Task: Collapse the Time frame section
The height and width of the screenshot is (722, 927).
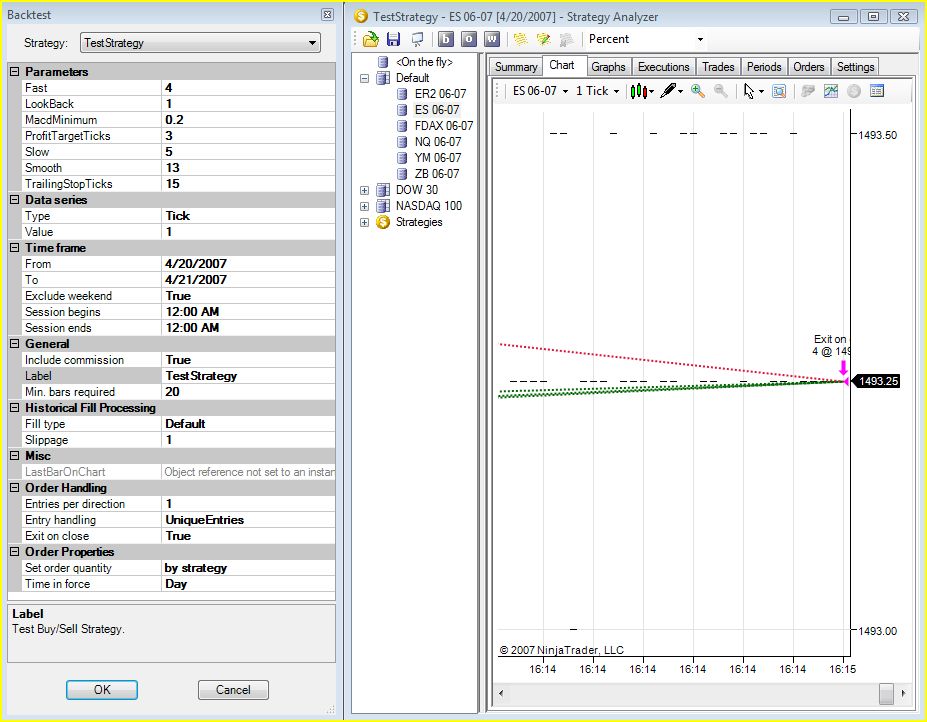Action: point(15,248)
